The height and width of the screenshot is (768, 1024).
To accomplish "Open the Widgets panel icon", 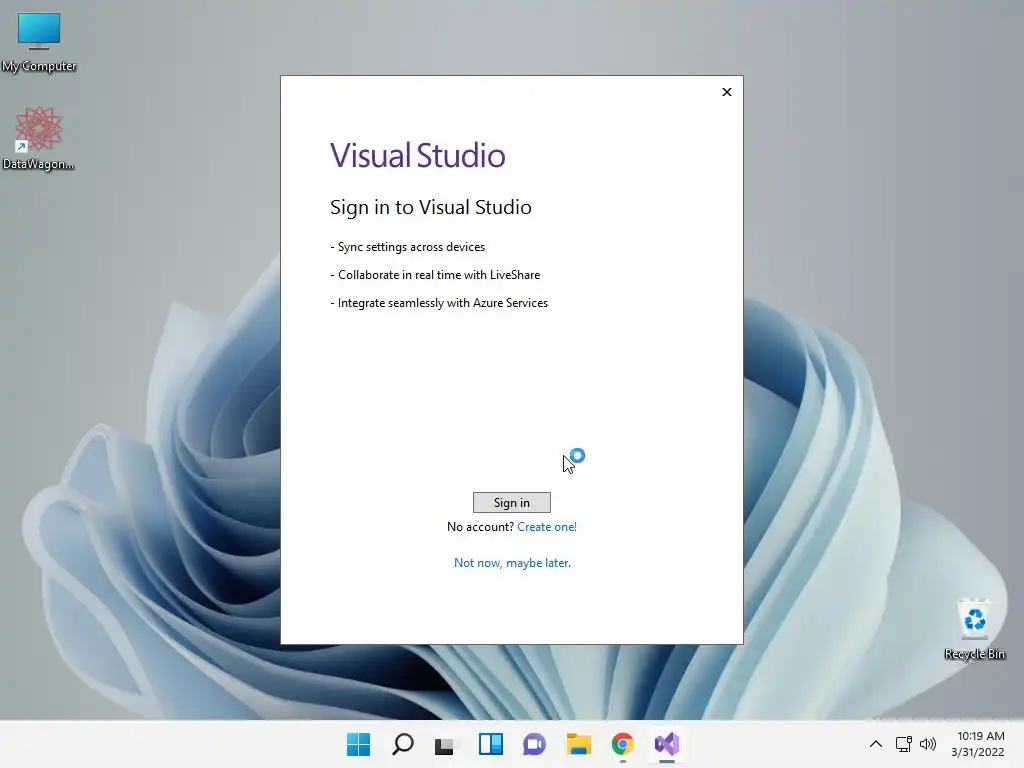I will click(x=490, y=744).
